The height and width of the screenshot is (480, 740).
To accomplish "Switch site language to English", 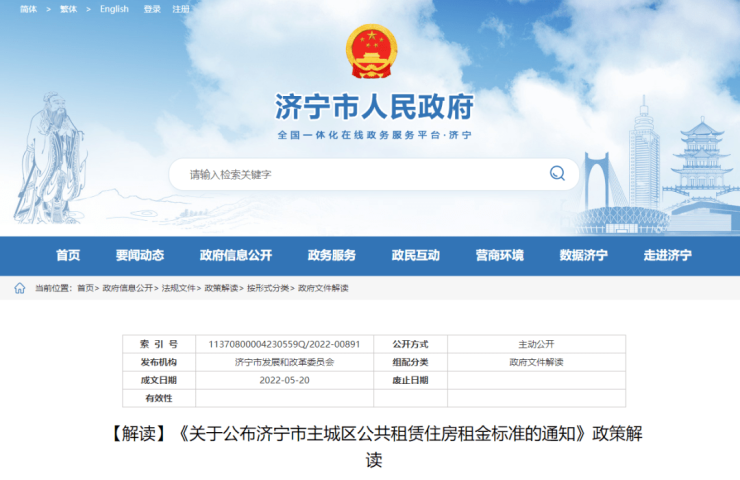I will [x=114, y=9].
